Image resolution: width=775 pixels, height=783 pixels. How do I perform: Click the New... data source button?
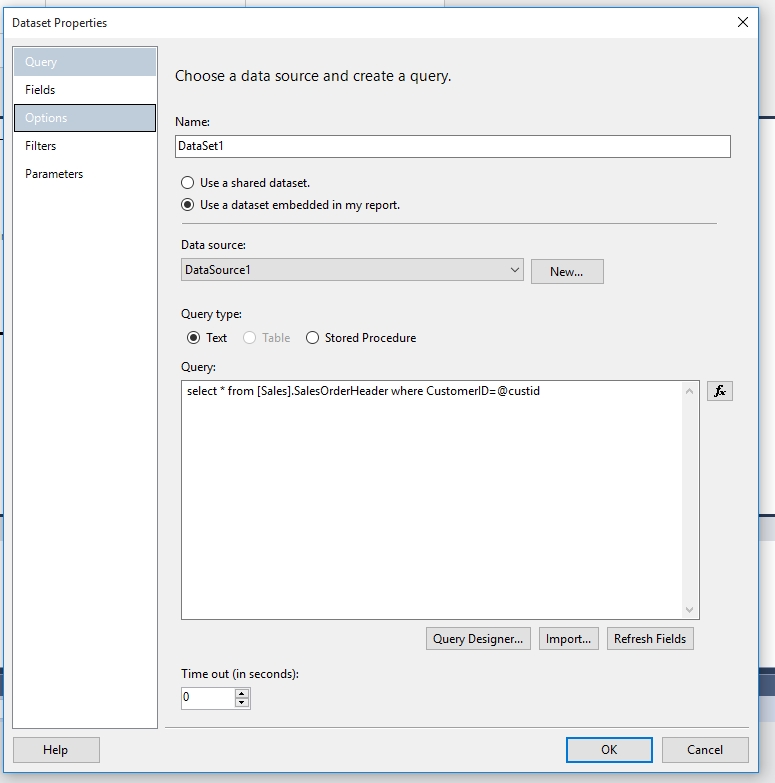(567, 271)
